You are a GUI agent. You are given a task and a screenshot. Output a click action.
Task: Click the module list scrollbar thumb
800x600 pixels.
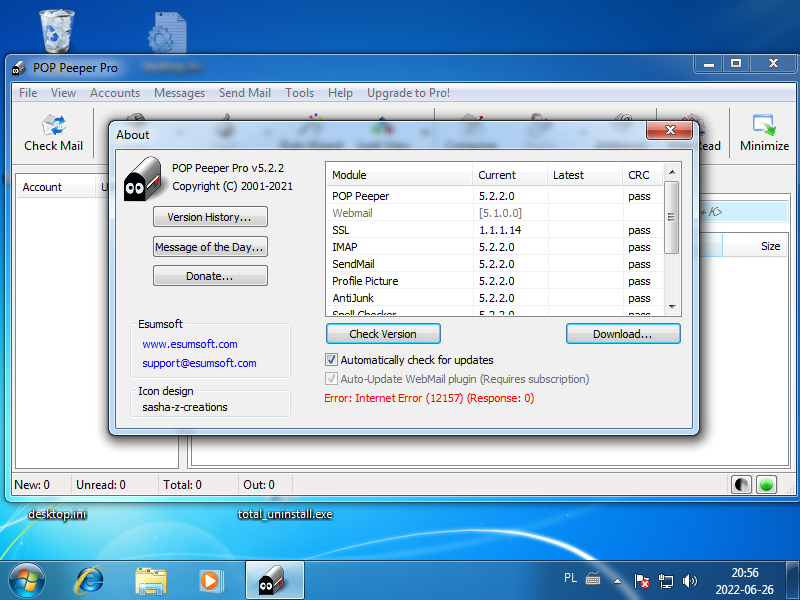point(672,217)
